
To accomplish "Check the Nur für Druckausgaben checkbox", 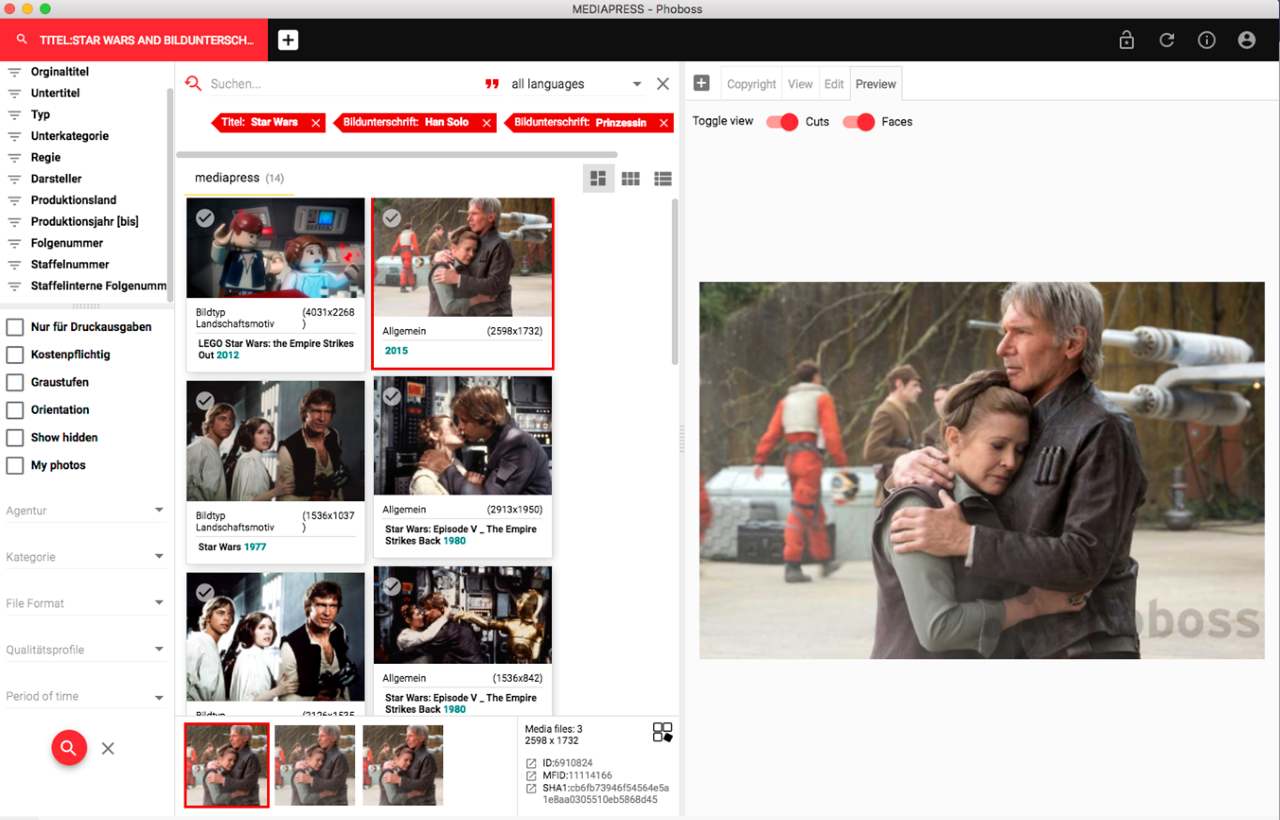I will click(x=15, y=327).
